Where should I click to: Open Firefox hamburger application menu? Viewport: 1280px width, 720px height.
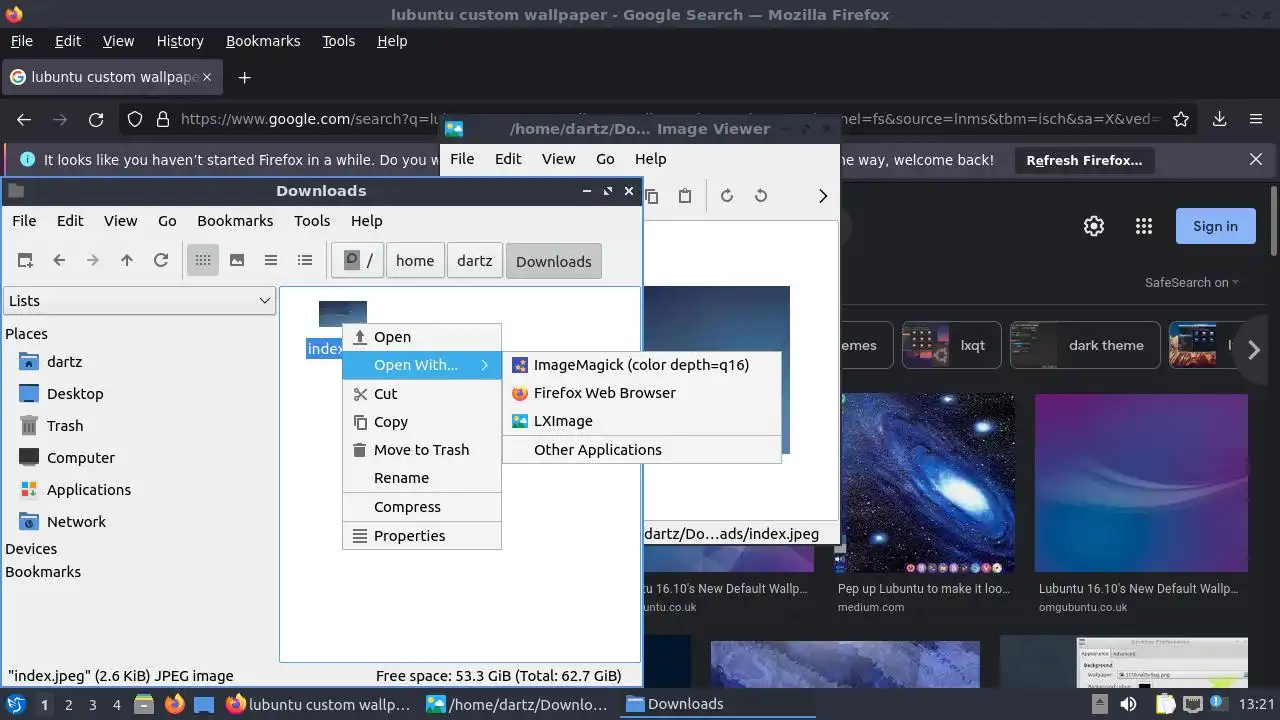1256,119
